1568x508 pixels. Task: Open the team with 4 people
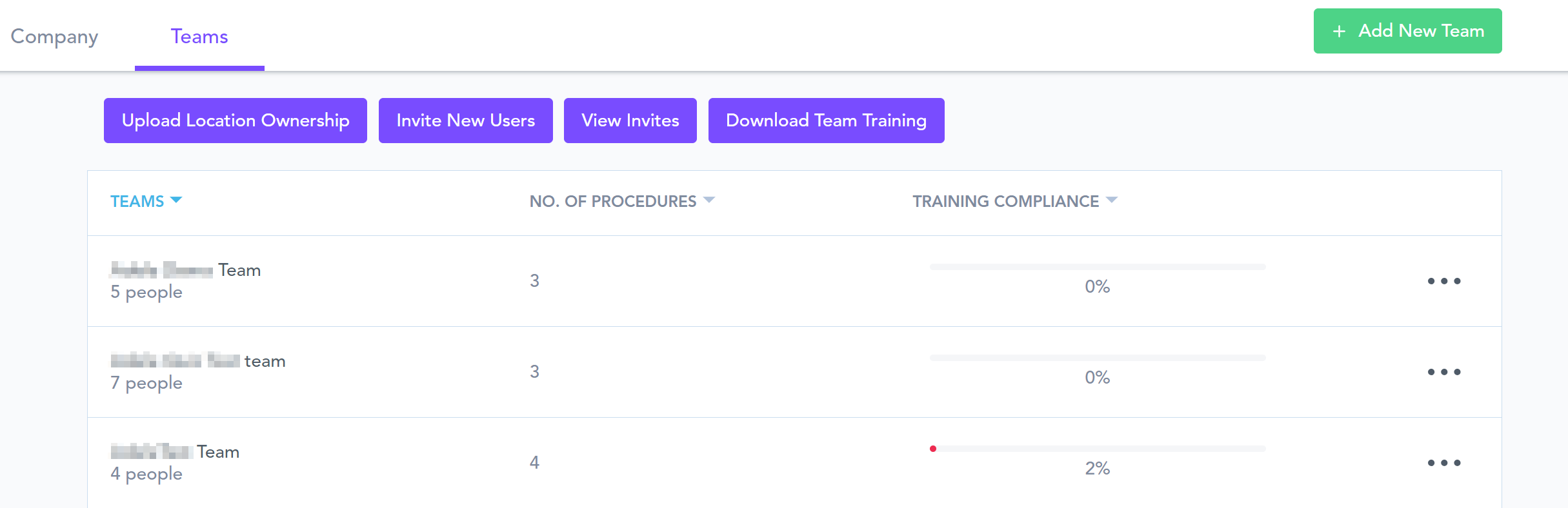[175, 453]
